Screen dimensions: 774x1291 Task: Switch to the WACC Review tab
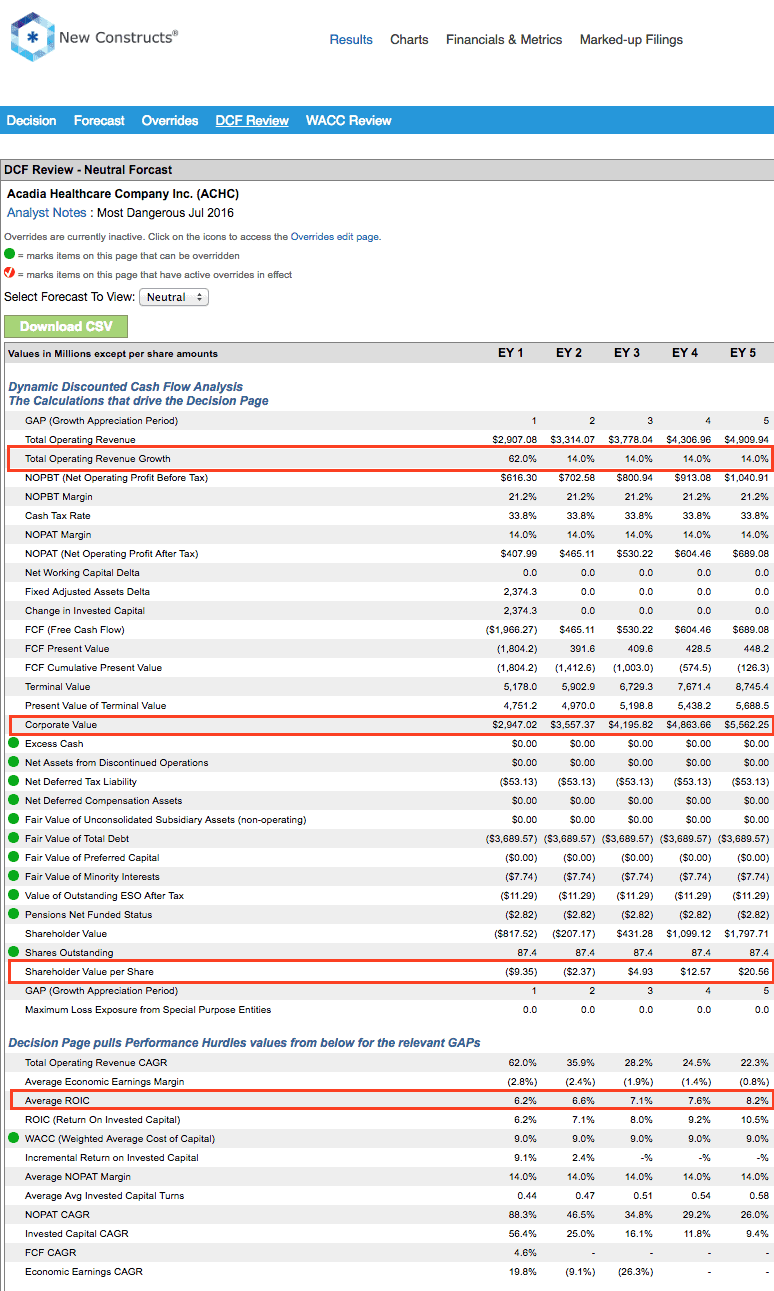pos(349,120)
